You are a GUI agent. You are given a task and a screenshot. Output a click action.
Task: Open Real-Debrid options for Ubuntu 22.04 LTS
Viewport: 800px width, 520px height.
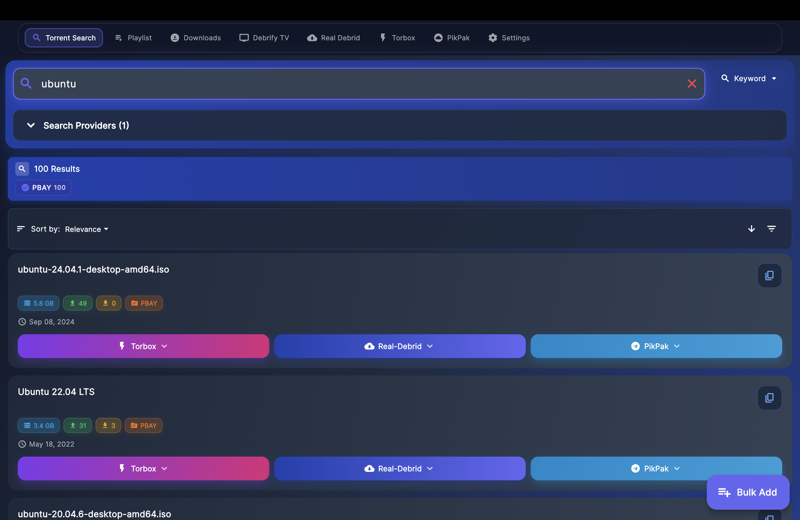(399, 468)
